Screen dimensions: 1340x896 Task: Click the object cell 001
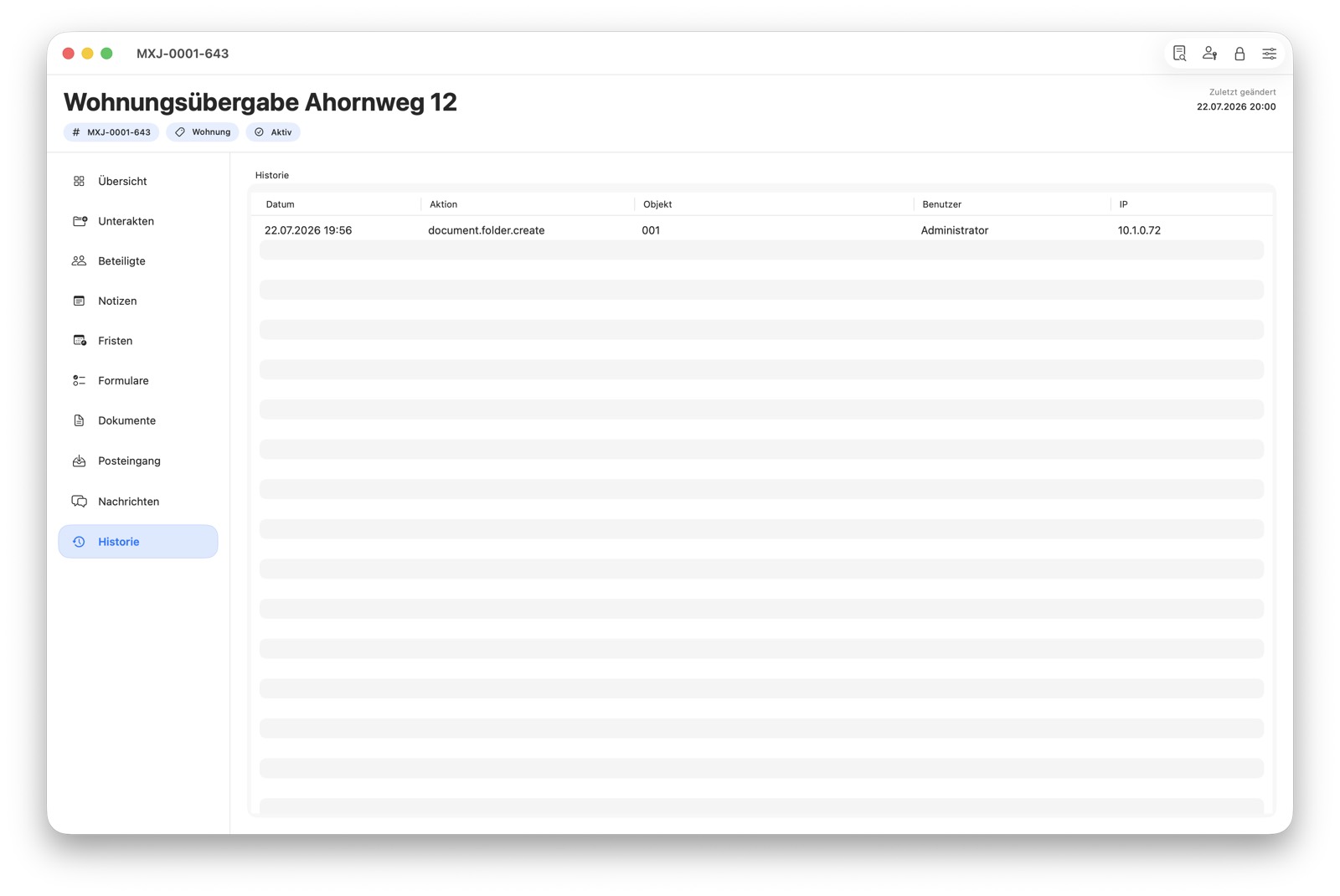pyautogui.click(x=651, y=230)
